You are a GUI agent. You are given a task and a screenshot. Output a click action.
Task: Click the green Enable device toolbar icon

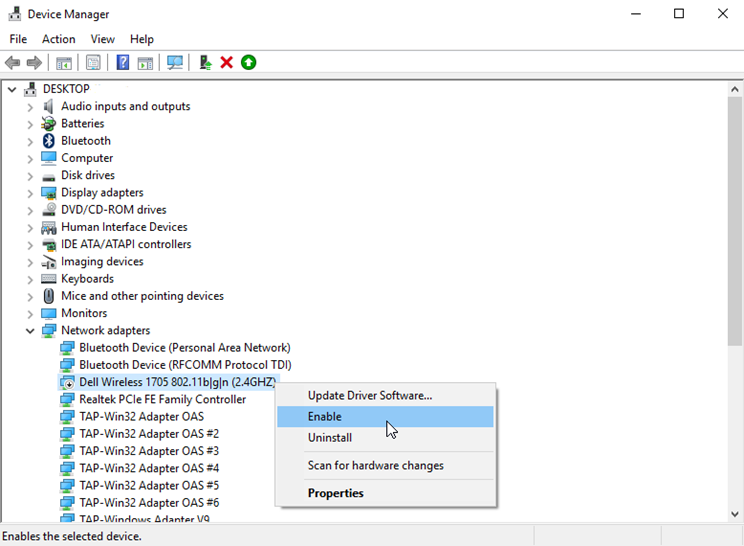pyautogui.click(x=249, y=63)
